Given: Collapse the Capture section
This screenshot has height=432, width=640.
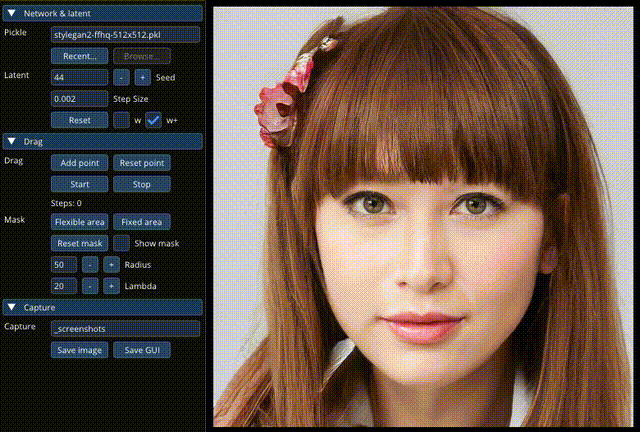Looking at the screenshot, I should (x=102, y=307).
